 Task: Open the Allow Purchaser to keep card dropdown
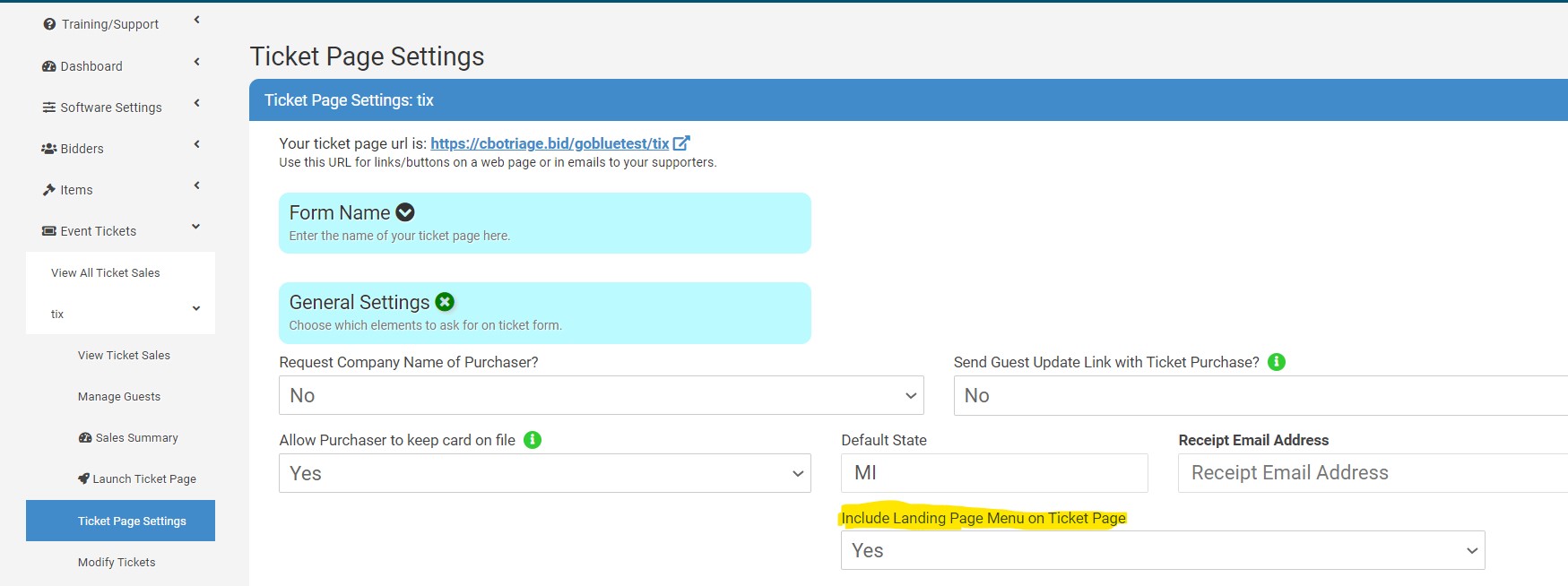(x=544, y=473)
